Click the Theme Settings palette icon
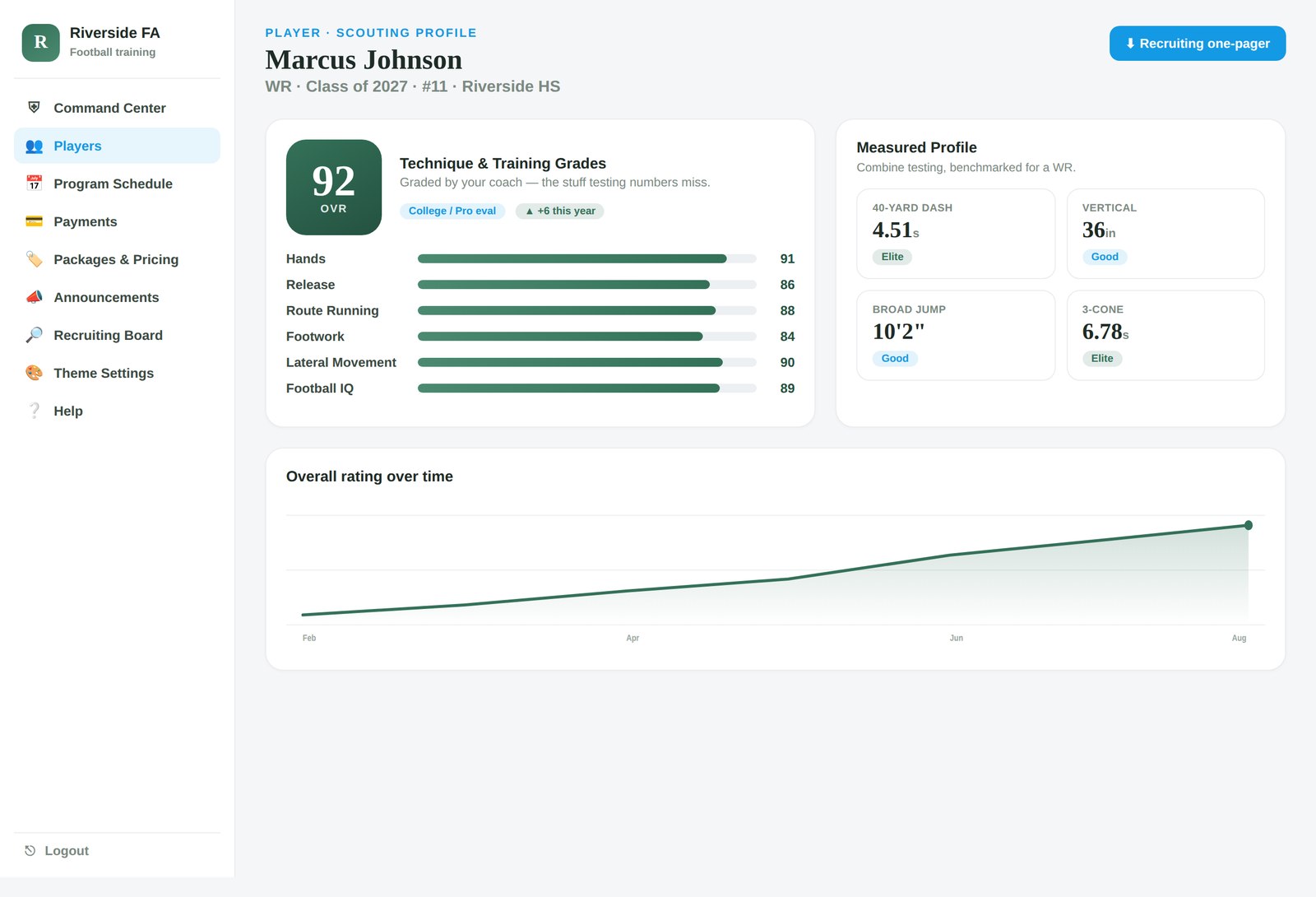Viewport: 1316px width, 897px height. [x=34, y=373]
